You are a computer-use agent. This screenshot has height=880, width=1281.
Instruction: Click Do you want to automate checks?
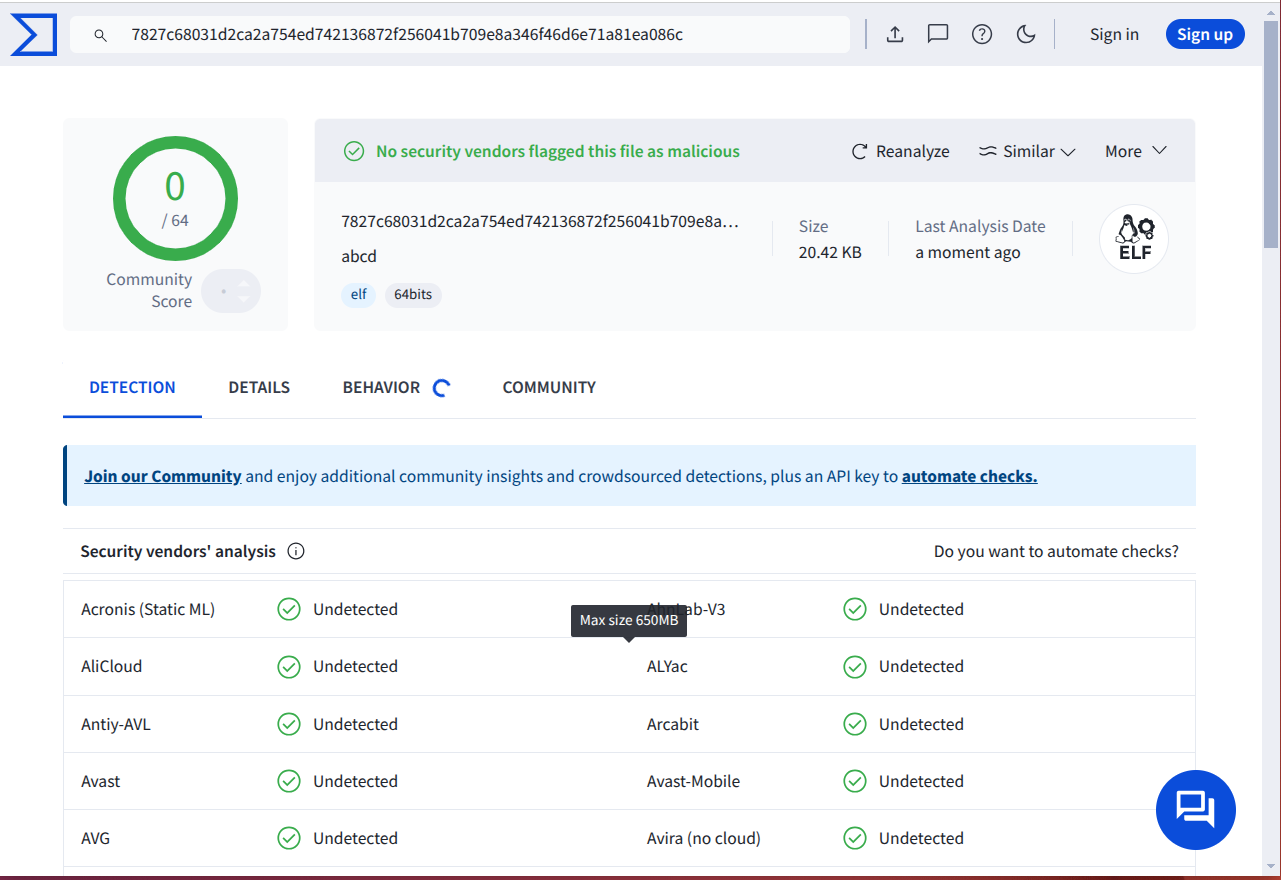pyautogui.click(x=1056, y=551)
